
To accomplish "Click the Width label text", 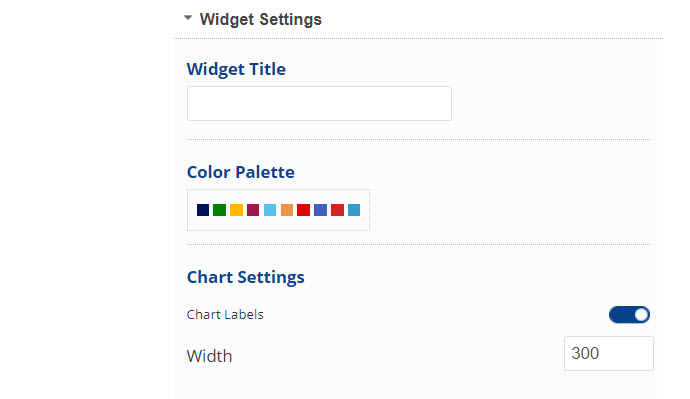I will (209, 356).
